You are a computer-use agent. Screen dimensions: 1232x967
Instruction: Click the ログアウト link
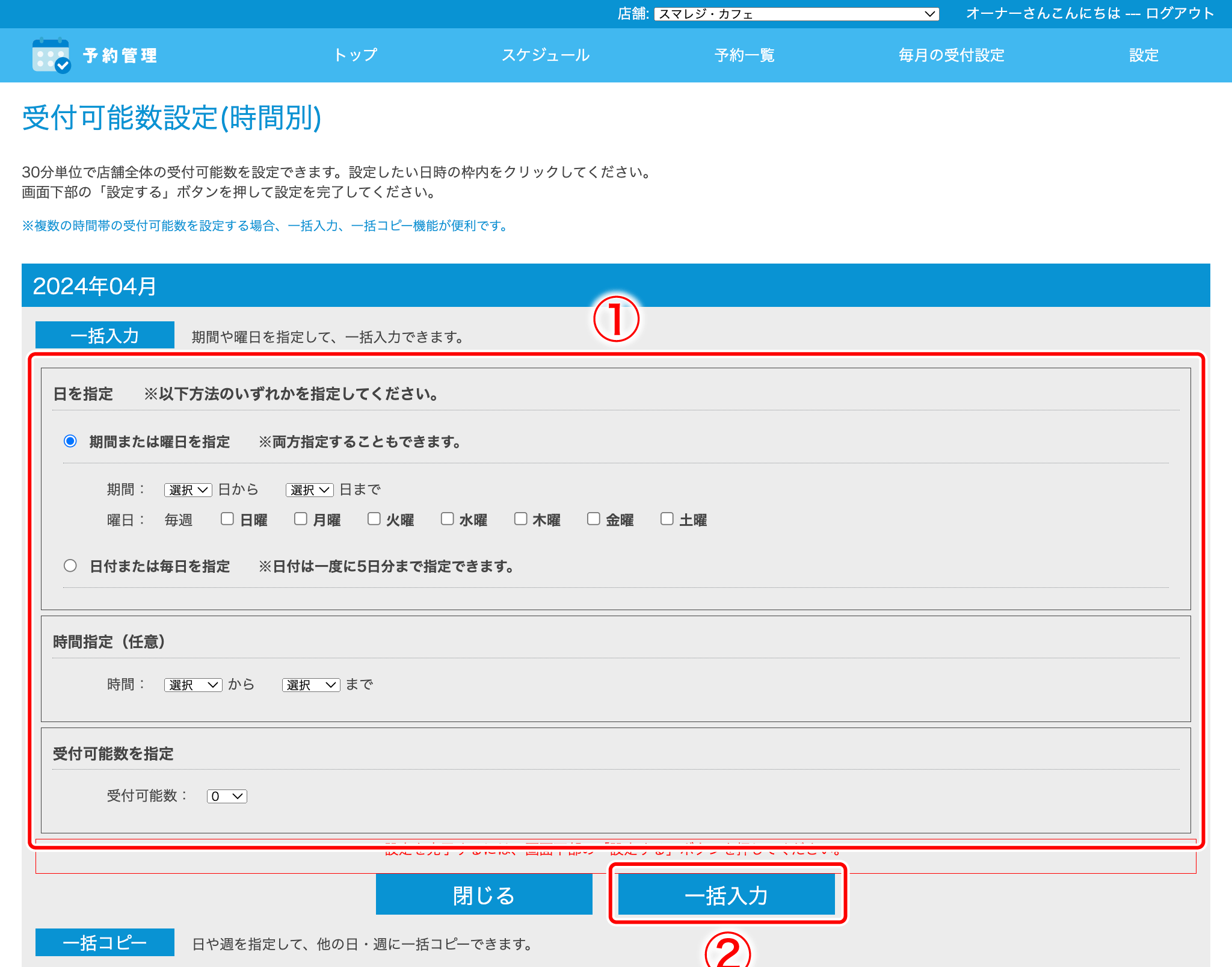click(x=1180, y=13)
